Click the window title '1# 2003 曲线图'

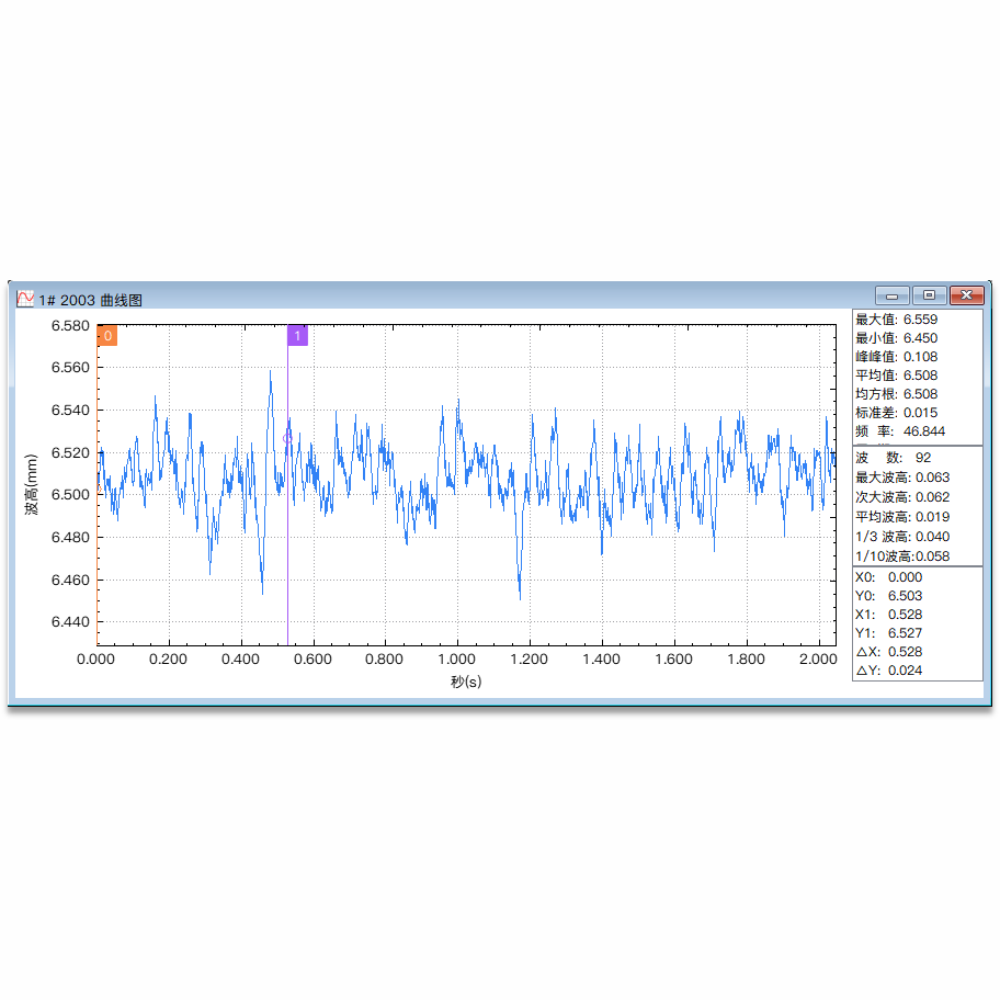coord(91,299)
